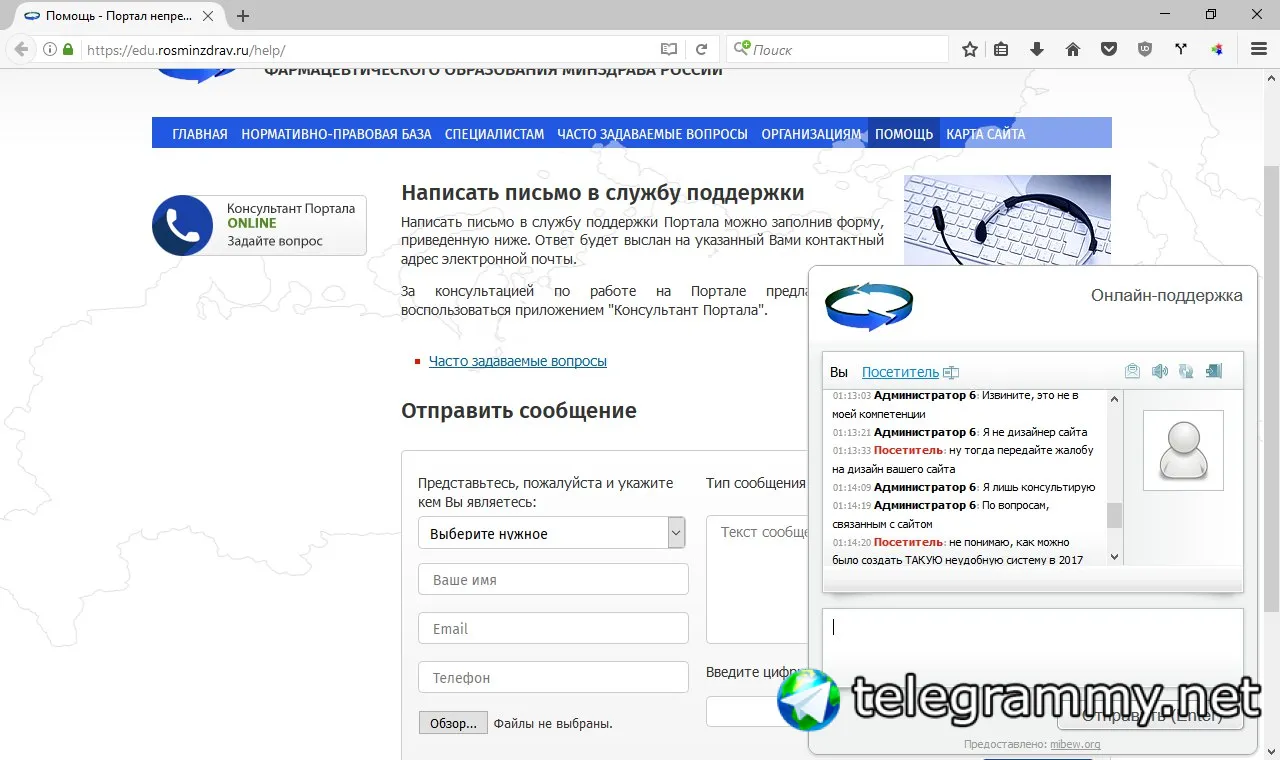Toggle reader view in address bar

click(x=669, y=49)
